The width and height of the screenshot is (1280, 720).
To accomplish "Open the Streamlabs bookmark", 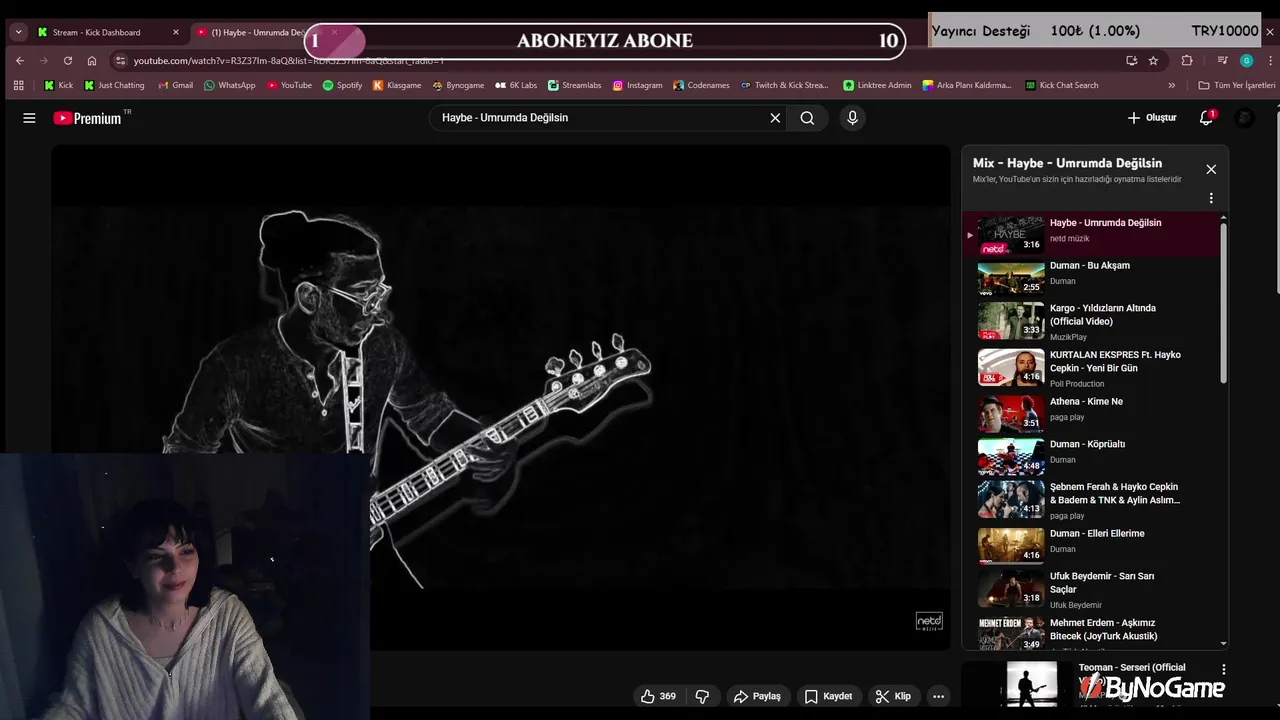I will (x=575, y=85).
